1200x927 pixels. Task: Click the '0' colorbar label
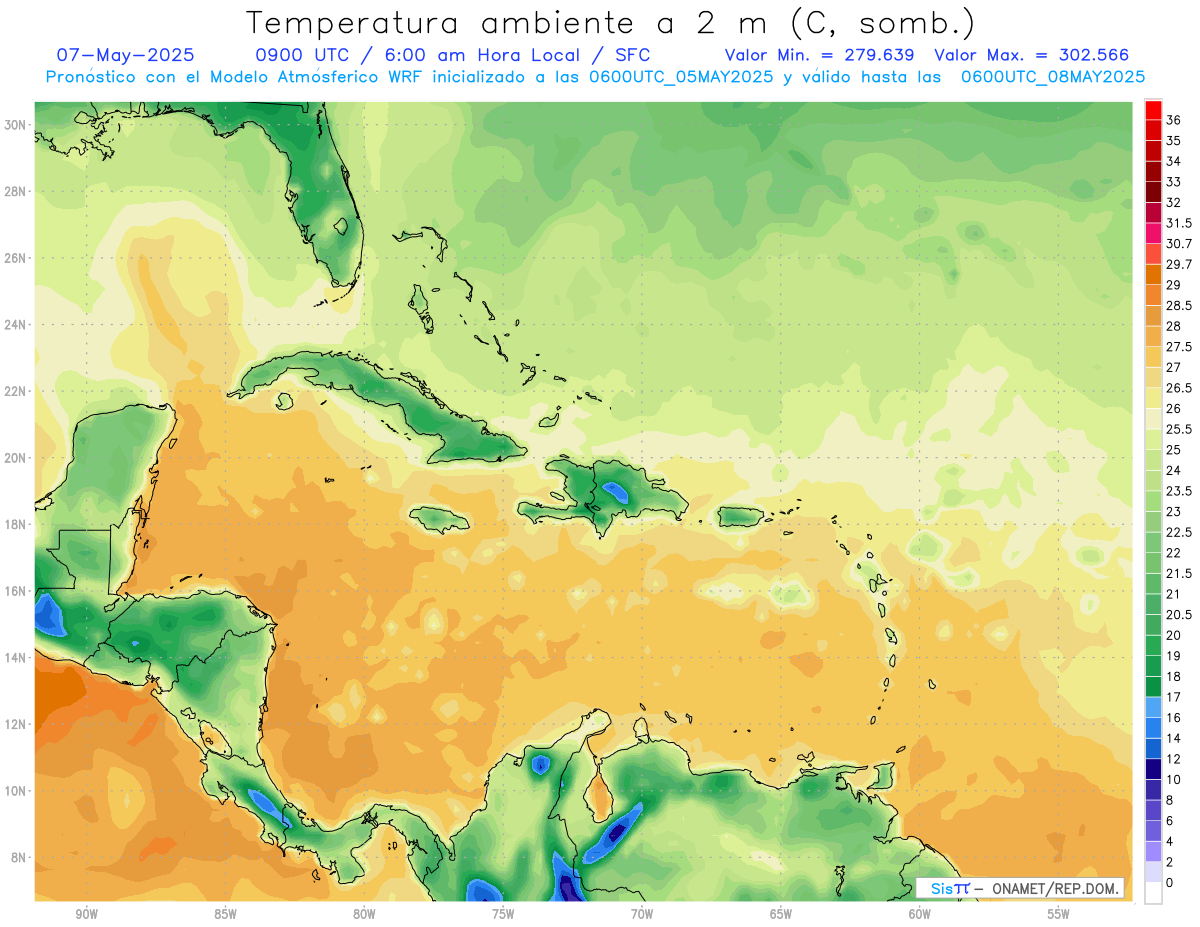(1170, 883)
